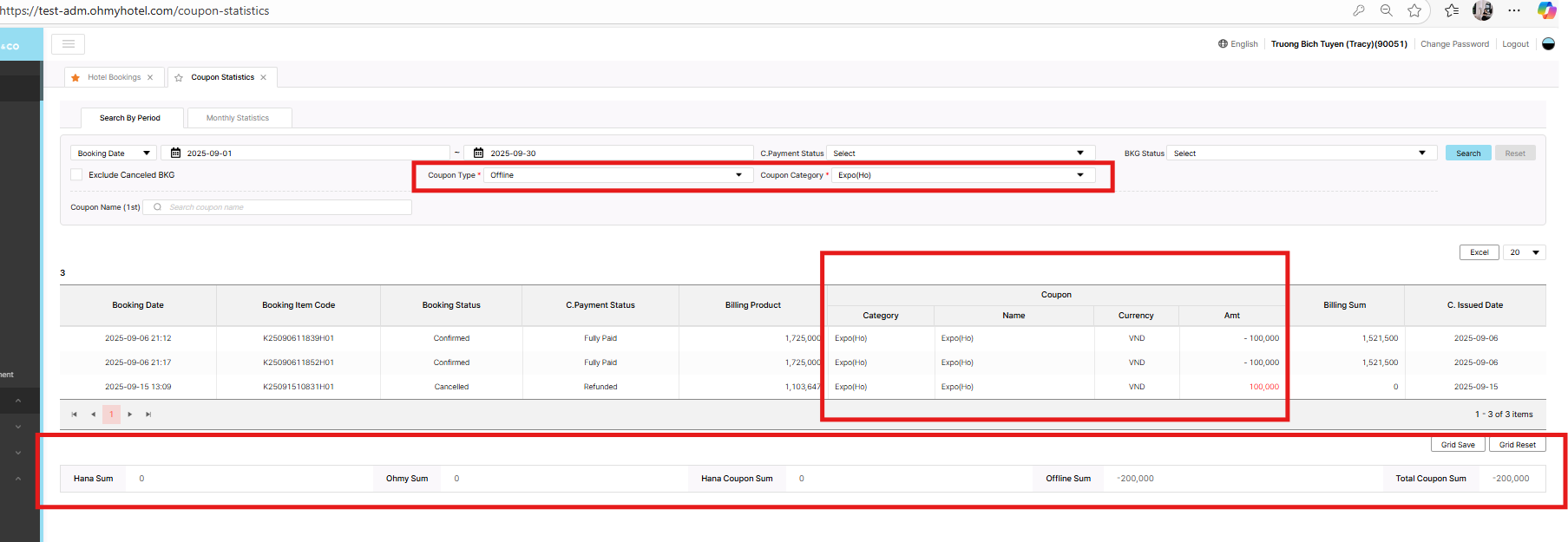Change the page size dropdown showing 20
This screenshot has width=1568, height=542.
point(1524,252)
